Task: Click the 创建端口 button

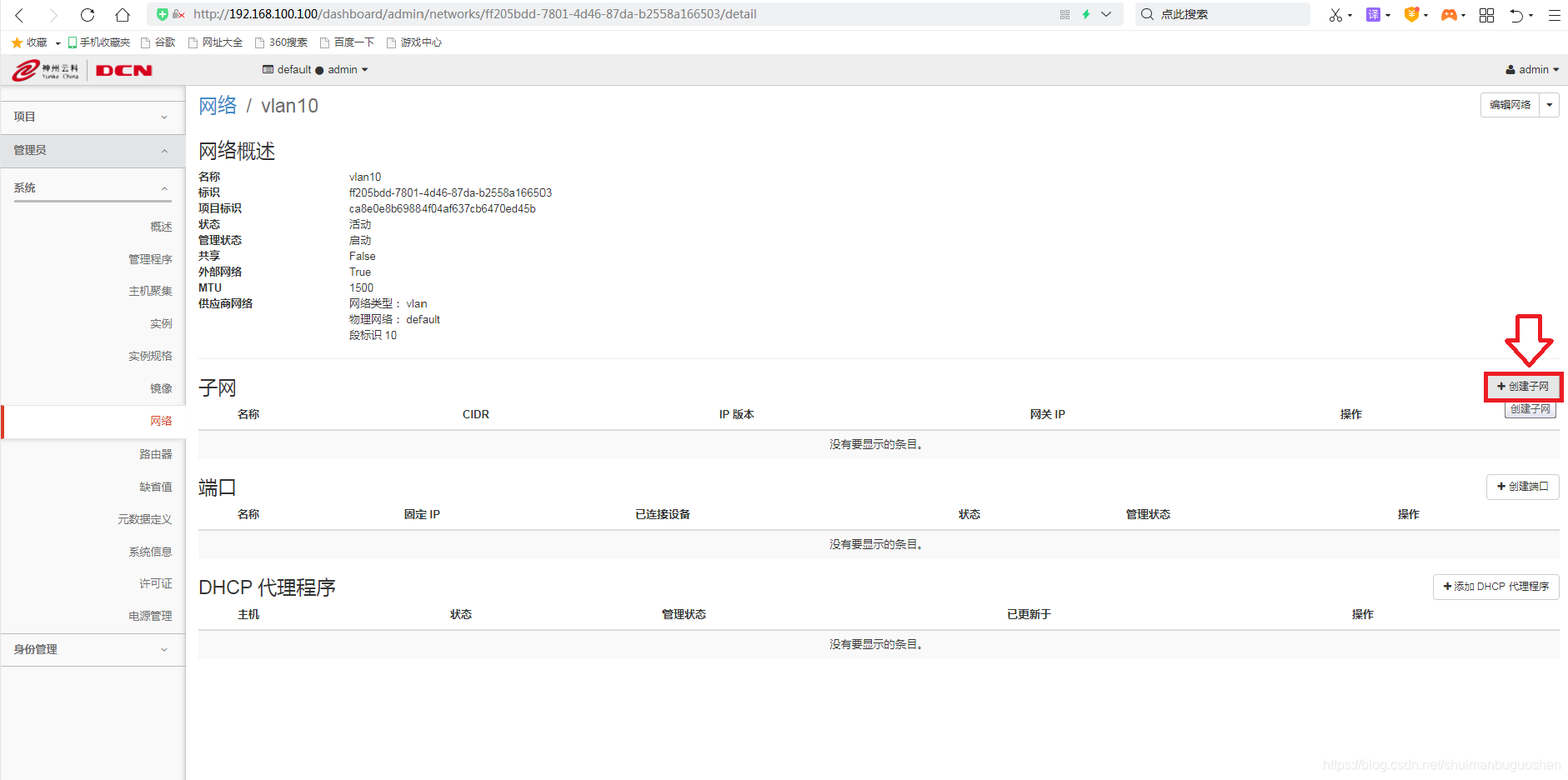Action: pos(1522,487)
